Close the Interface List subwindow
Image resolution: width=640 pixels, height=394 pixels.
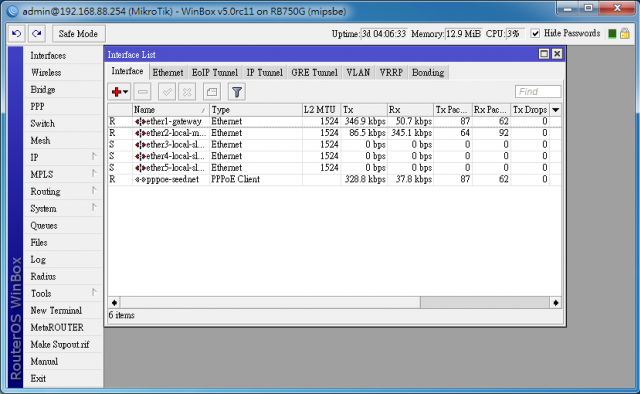pos(557,54)
